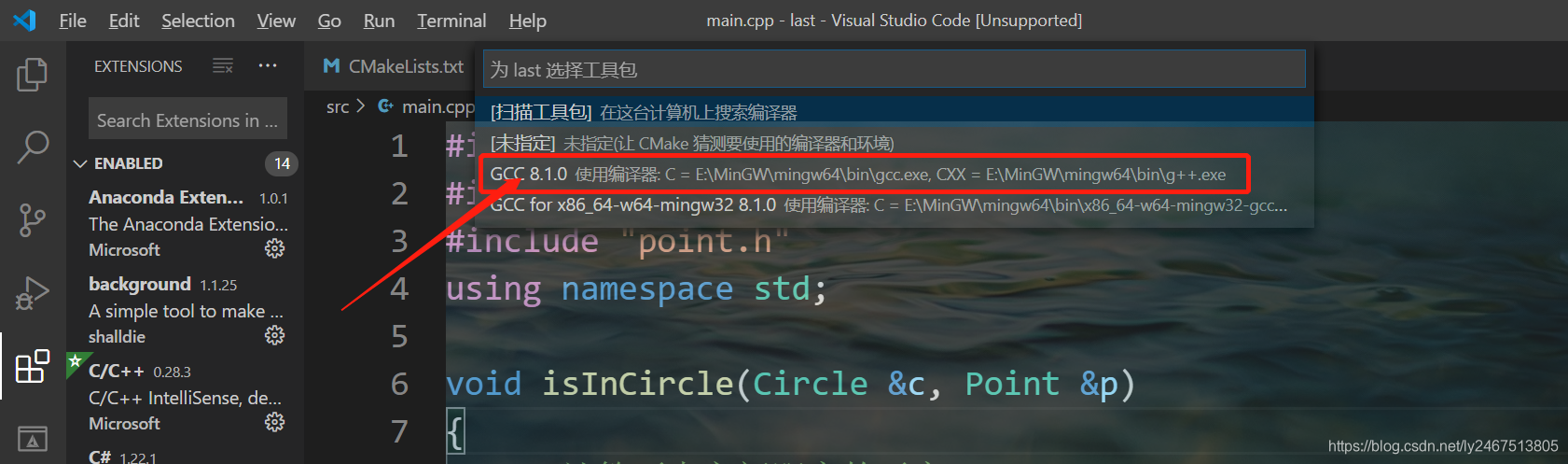Image resolution: width=1568 pixels, height=464 pixels.
Task: Open the Source Control view
Action: [32, 220]
